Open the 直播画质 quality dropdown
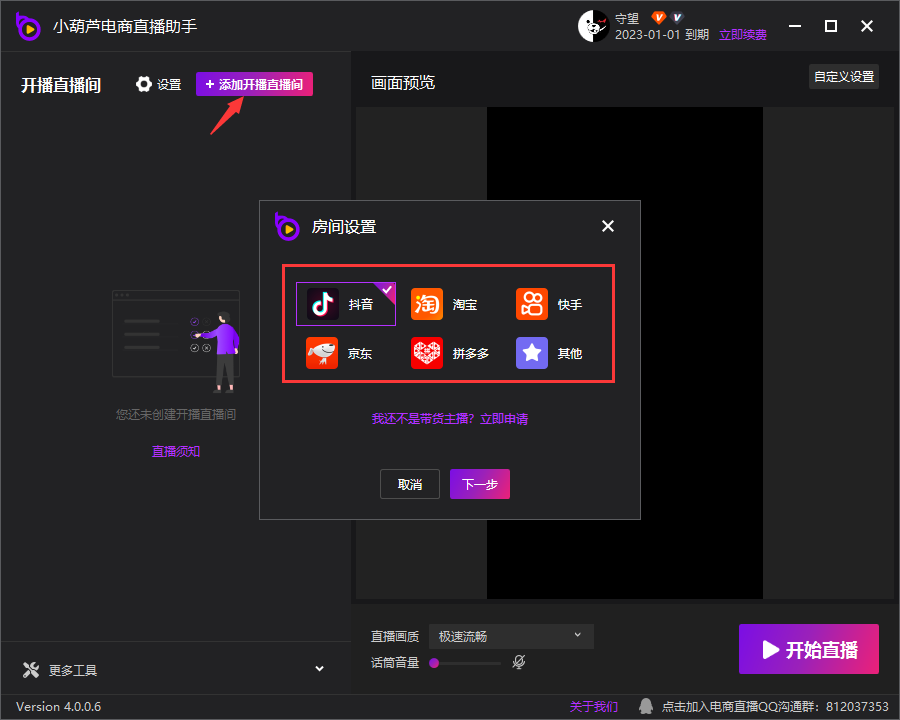This screenshot has width=900, height=720. (511, 636)
